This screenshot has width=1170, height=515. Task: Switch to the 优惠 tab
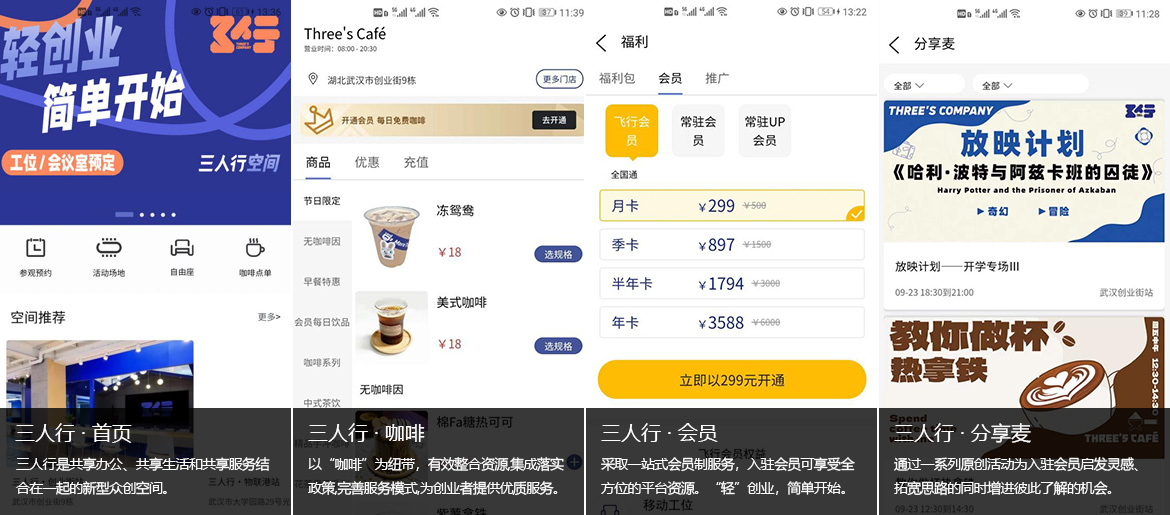tap(367, 162)
